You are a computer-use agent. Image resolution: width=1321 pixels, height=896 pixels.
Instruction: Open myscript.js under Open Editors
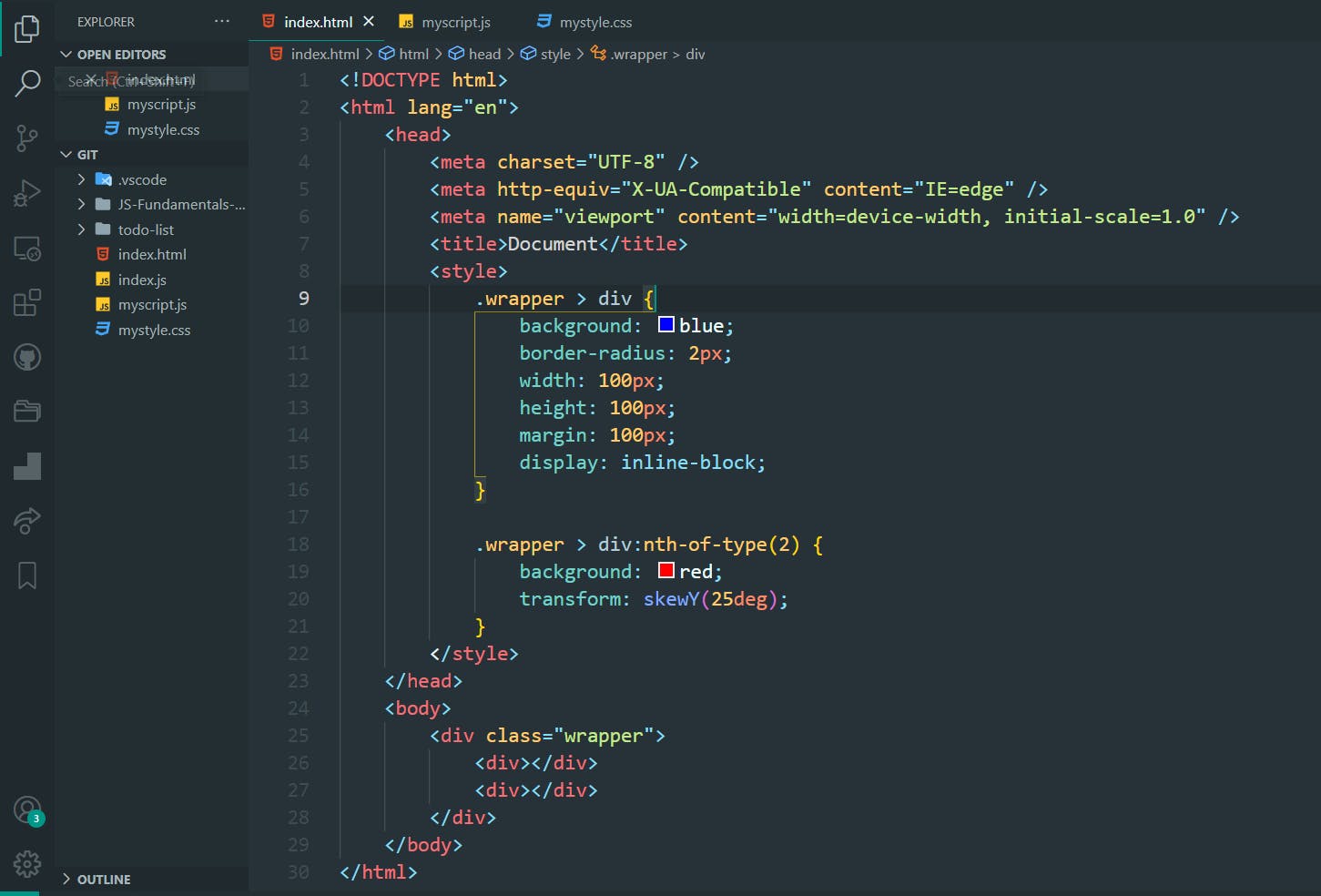(151, 105)
